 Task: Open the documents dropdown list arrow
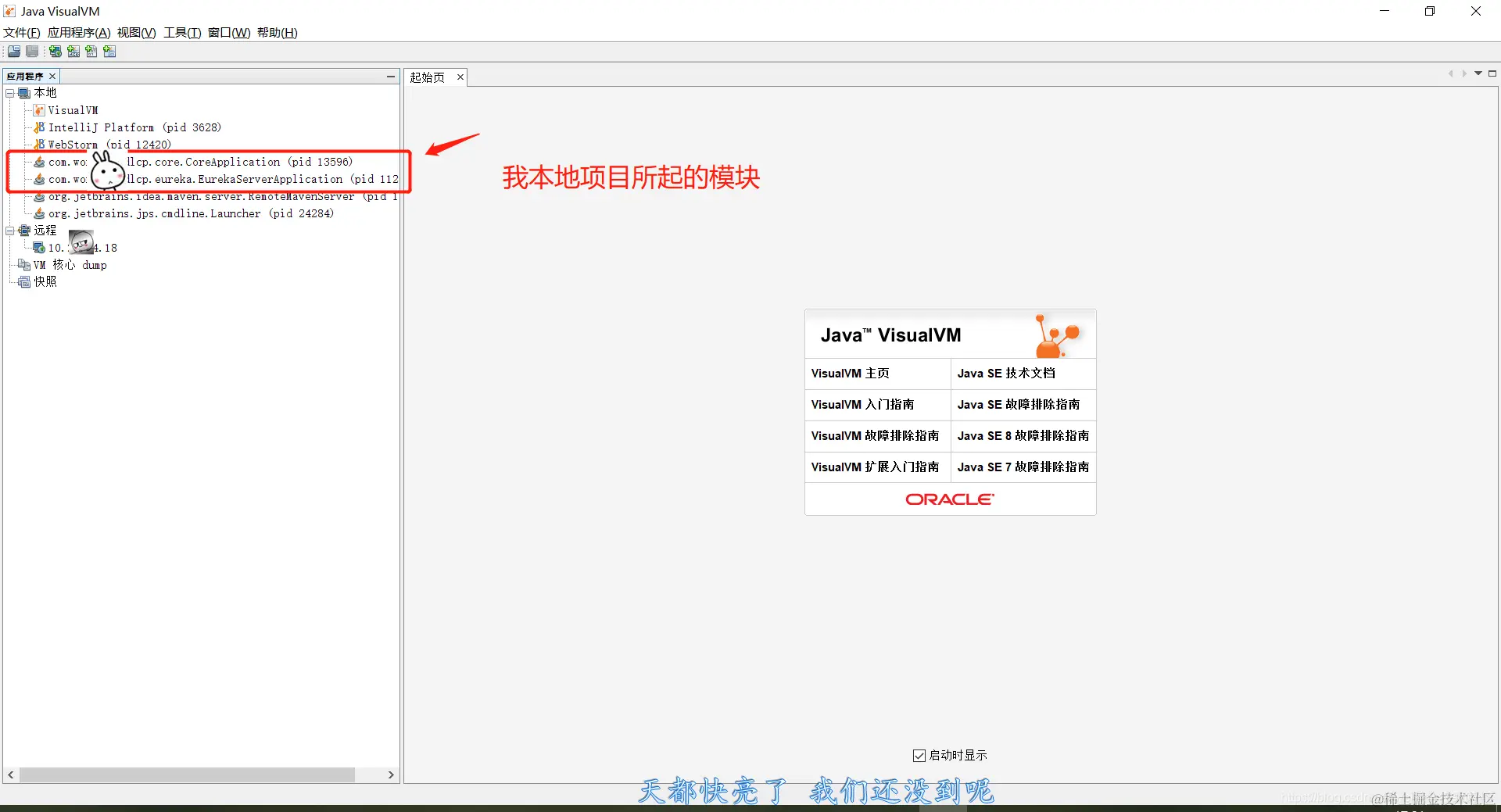1478,73
